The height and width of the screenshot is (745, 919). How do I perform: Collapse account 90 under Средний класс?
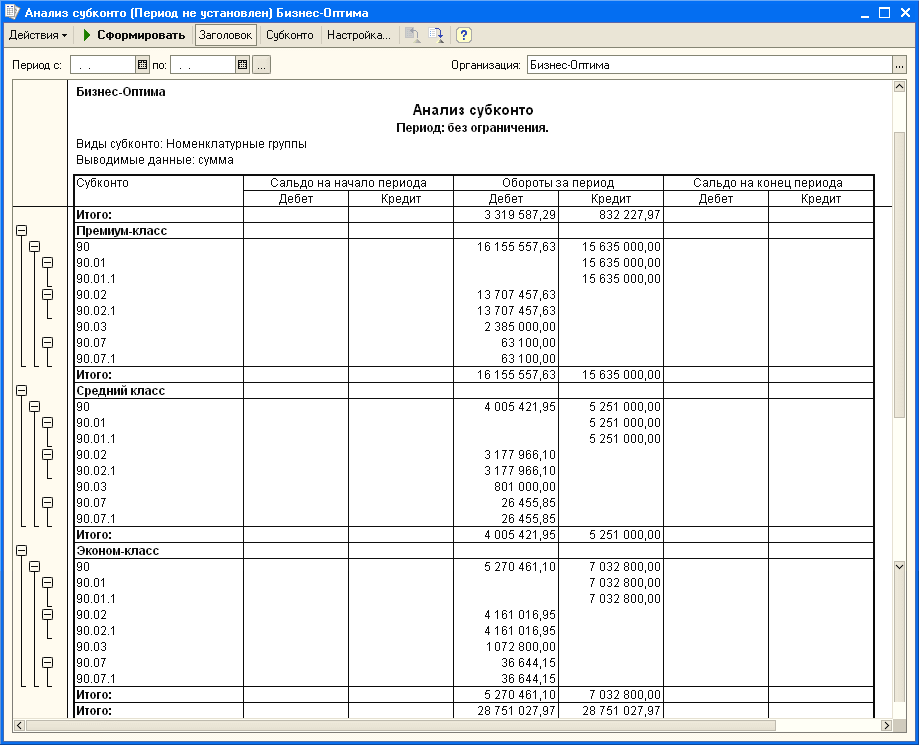(35, 406)
